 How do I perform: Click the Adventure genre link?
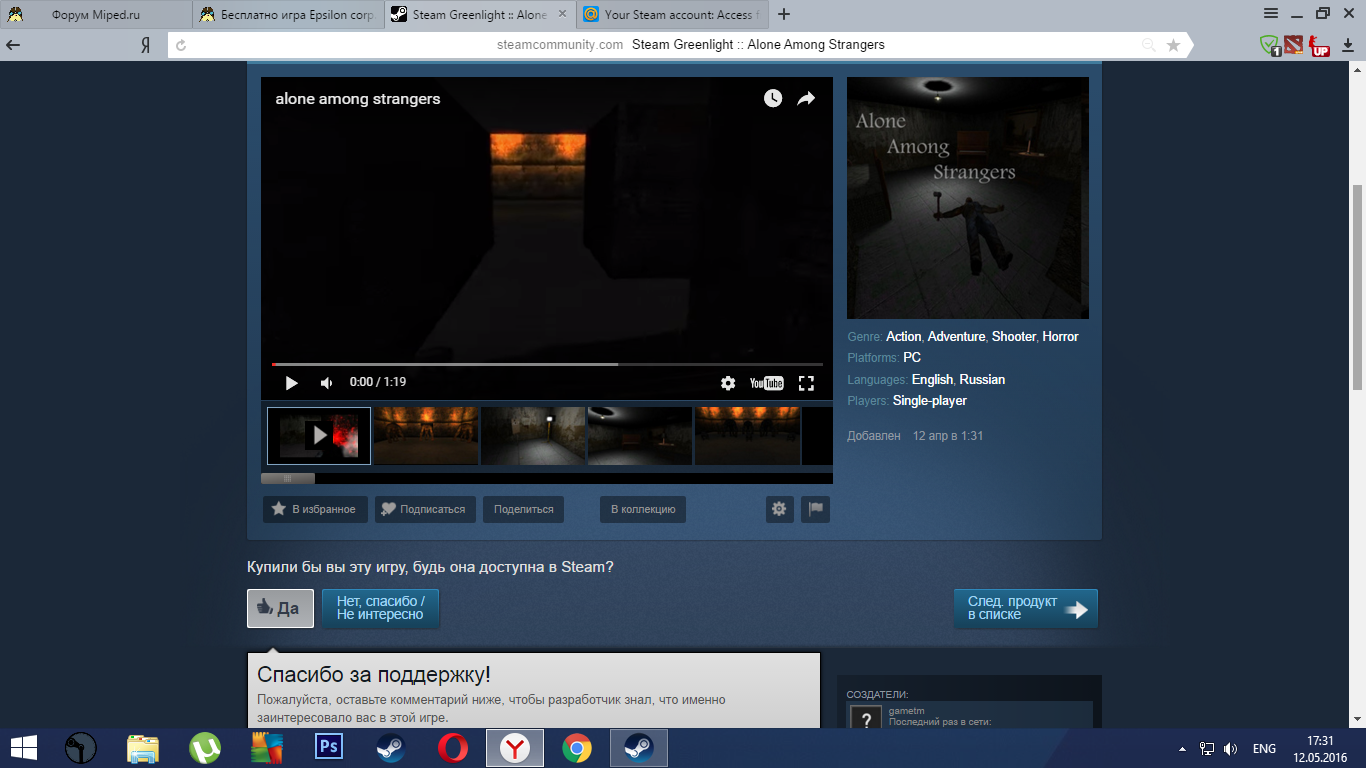pos(957,337)
